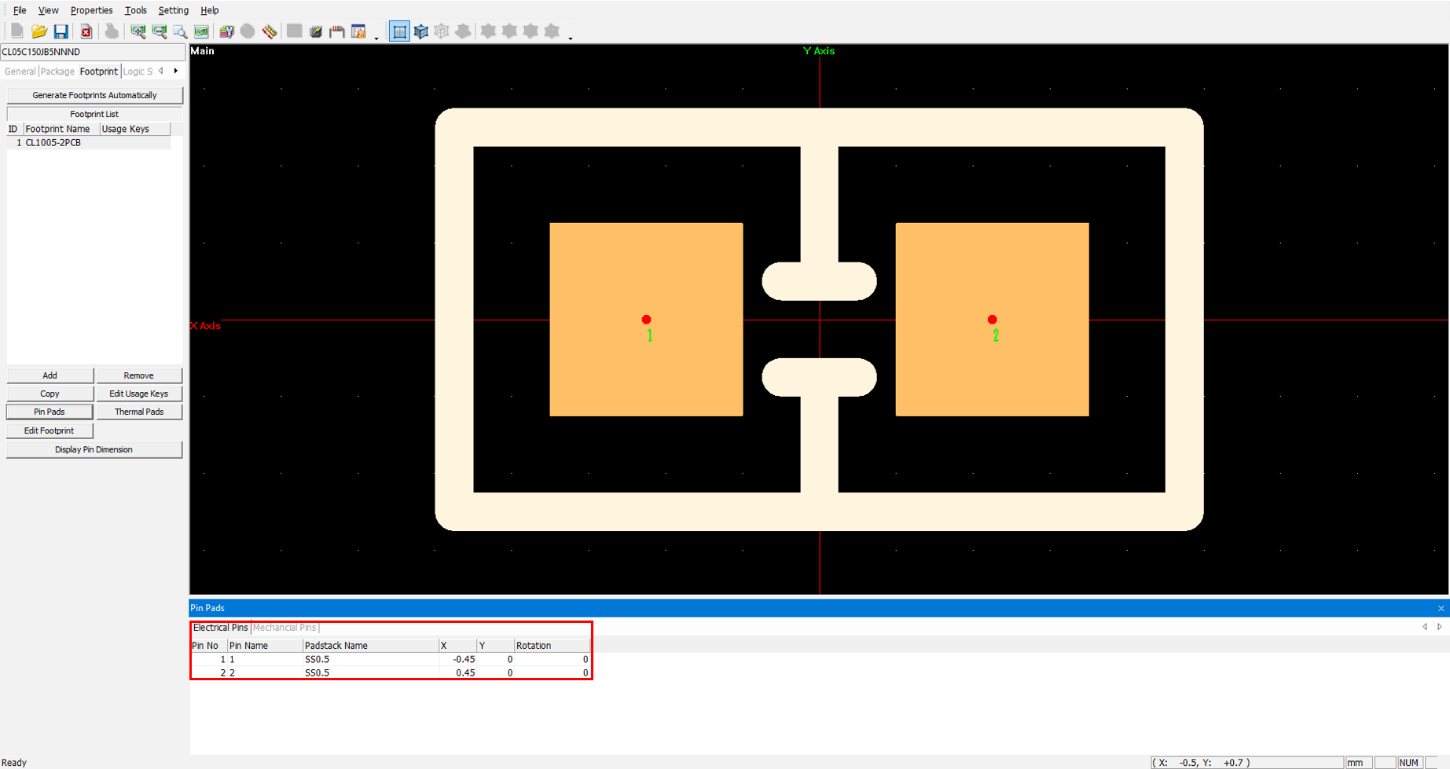Open the Setting menu

pos(173,10)
